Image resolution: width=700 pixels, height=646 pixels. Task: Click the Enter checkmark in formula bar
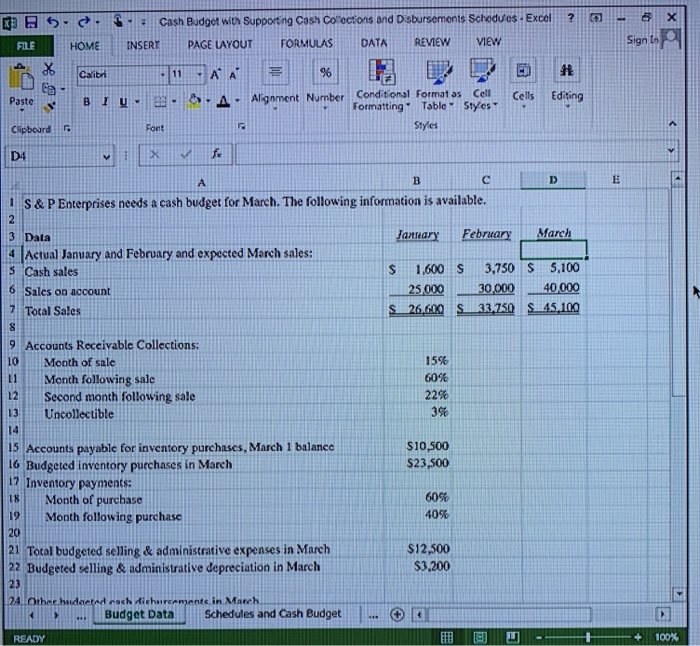tap(185, 154)
